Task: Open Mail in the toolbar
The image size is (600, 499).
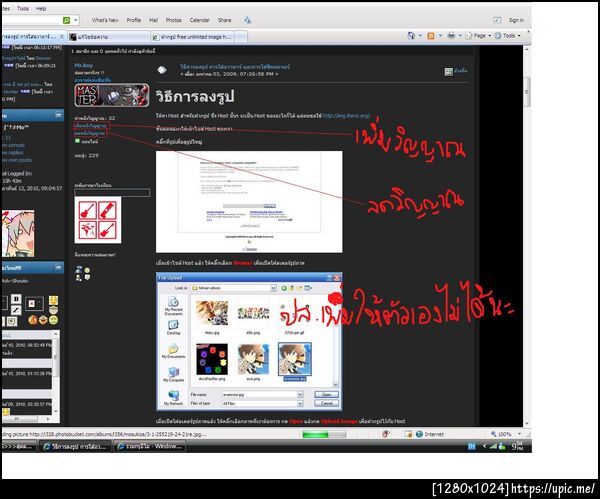Action: tap(153, 20)
